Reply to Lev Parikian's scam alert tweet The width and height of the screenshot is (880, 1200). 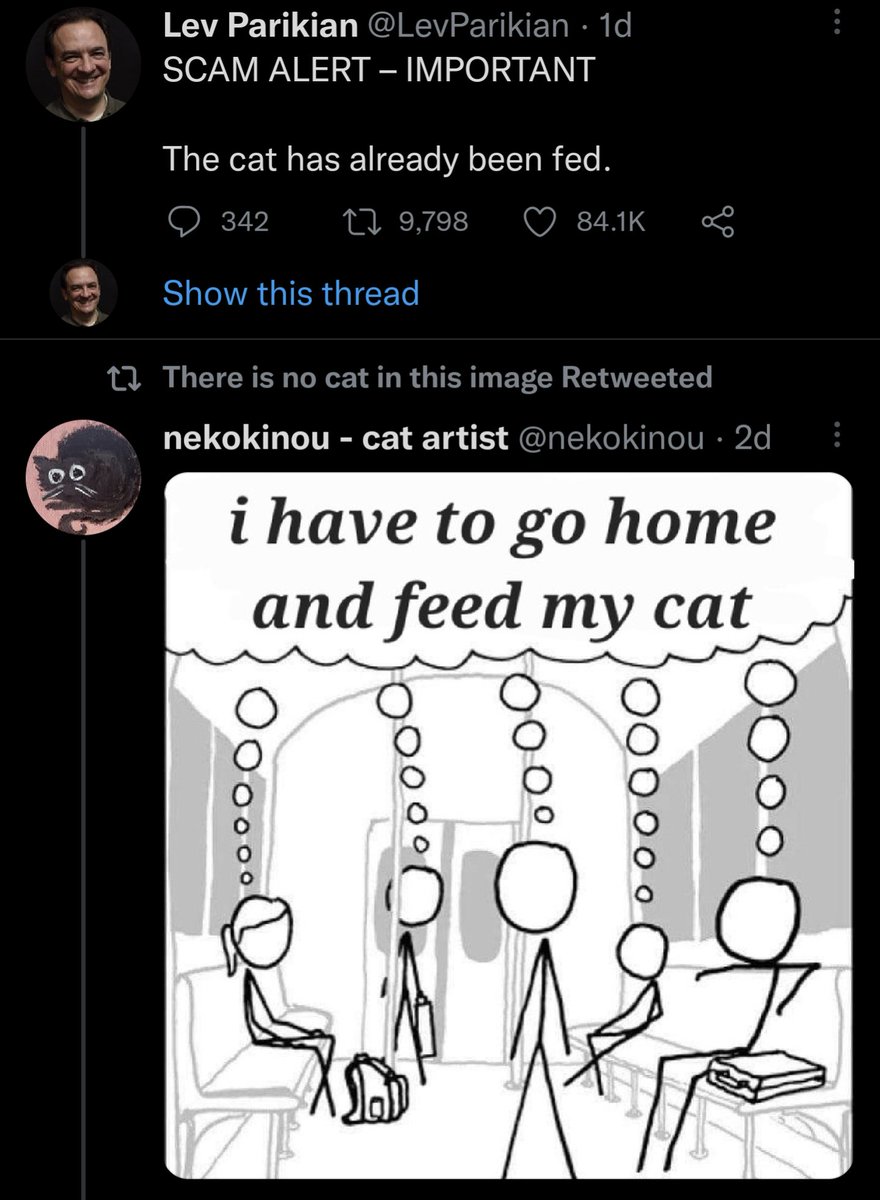tap(182, 221)
